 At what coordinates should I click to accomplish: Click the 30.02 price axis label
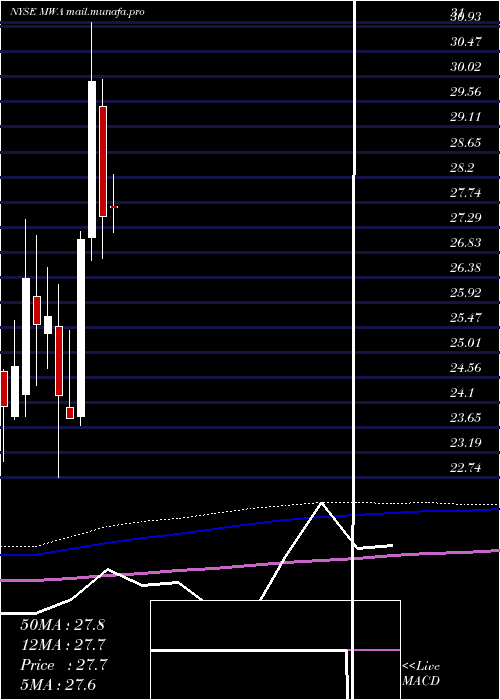pos(466,67)
